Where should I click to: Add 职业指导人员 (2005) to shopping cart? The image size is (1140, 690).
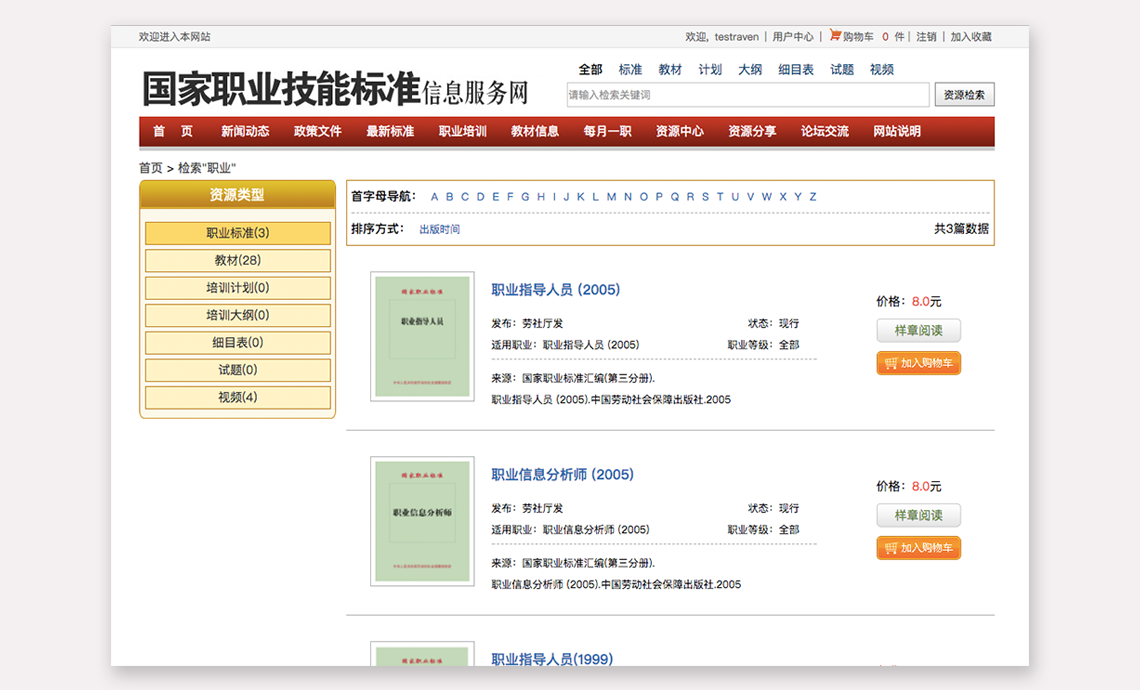pos(918,363)
